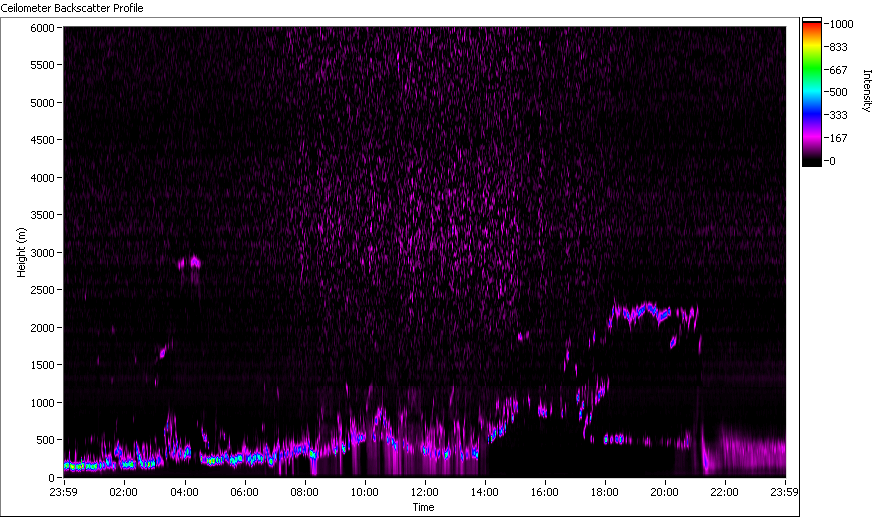Click the 06:00 time tick label

[x=244, y=492]
